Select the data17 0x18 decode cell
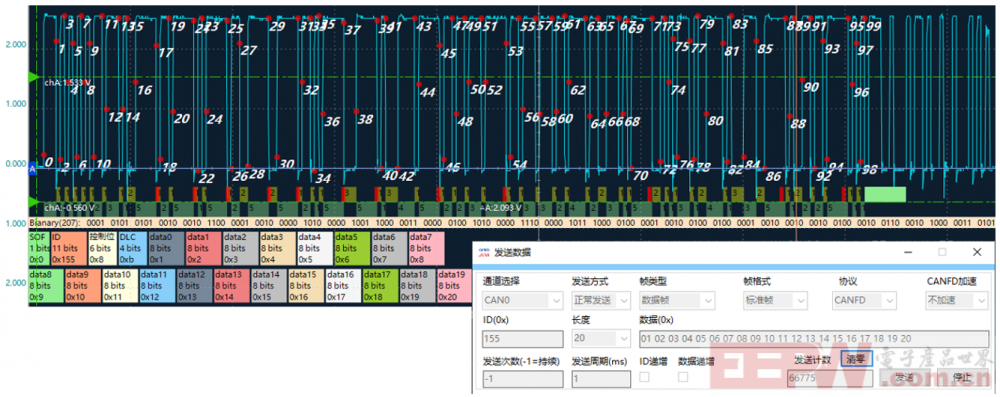The width and height of the screenshot is (1000, 397). click(x=380, y=286)
